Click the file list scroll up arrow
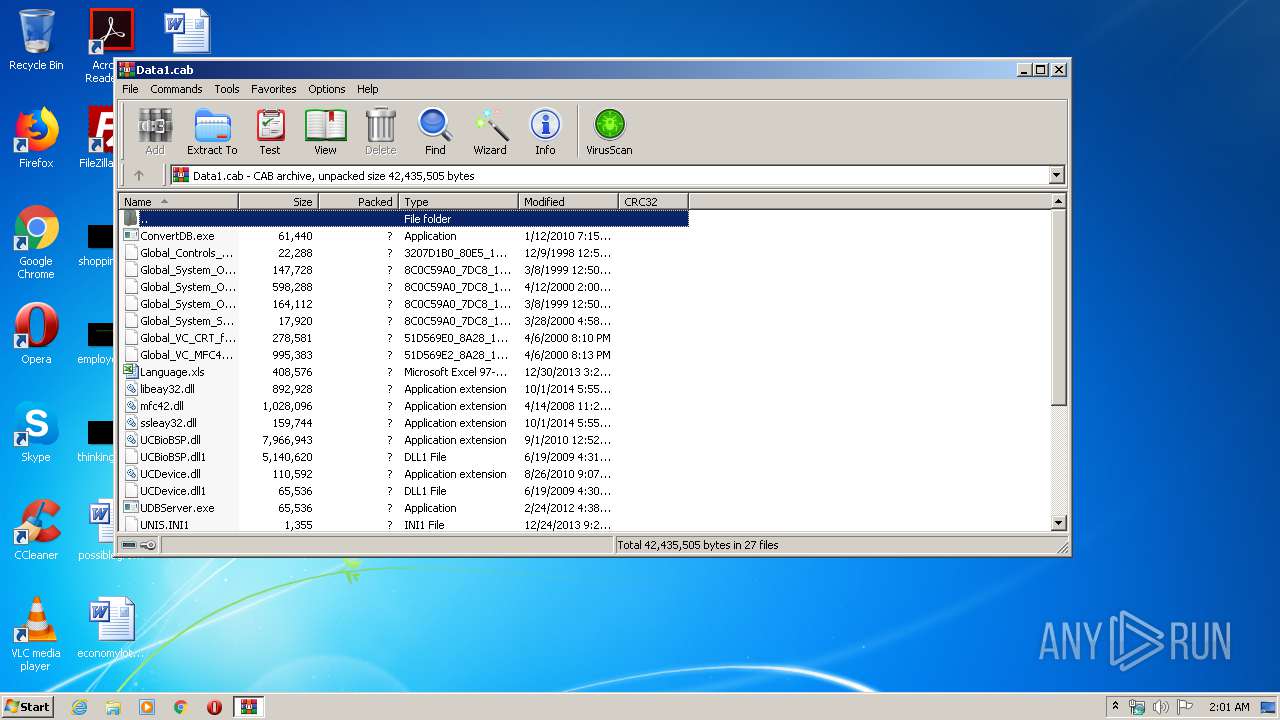 click(x=1059, y=202)
